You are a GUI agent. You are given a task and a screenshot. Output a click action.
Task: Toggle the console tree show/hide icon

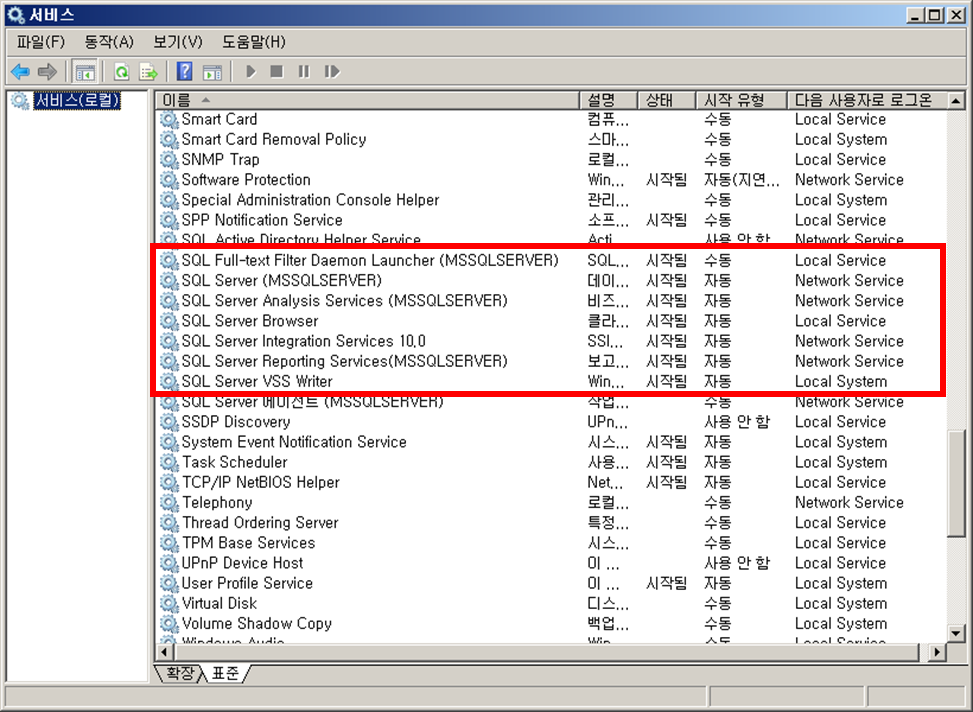coord(85,72)
